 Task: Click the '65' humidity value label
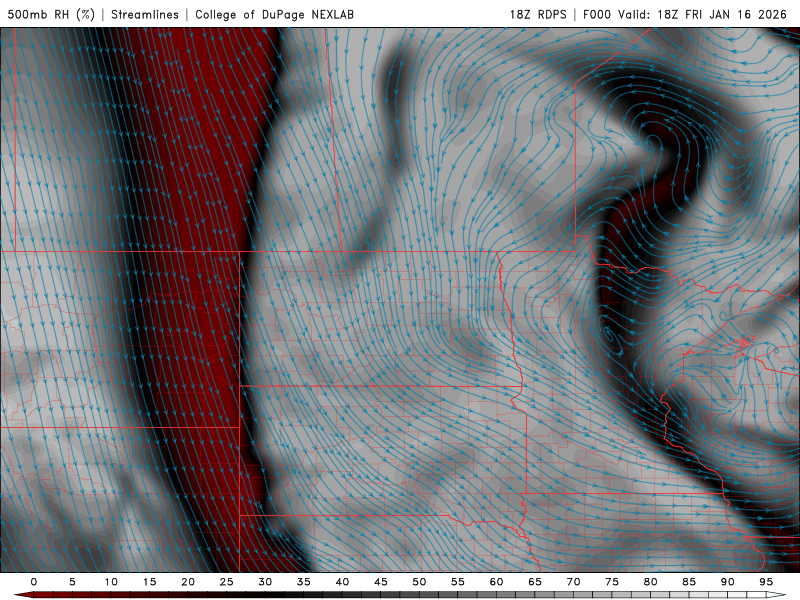click(x=534, y=582)
